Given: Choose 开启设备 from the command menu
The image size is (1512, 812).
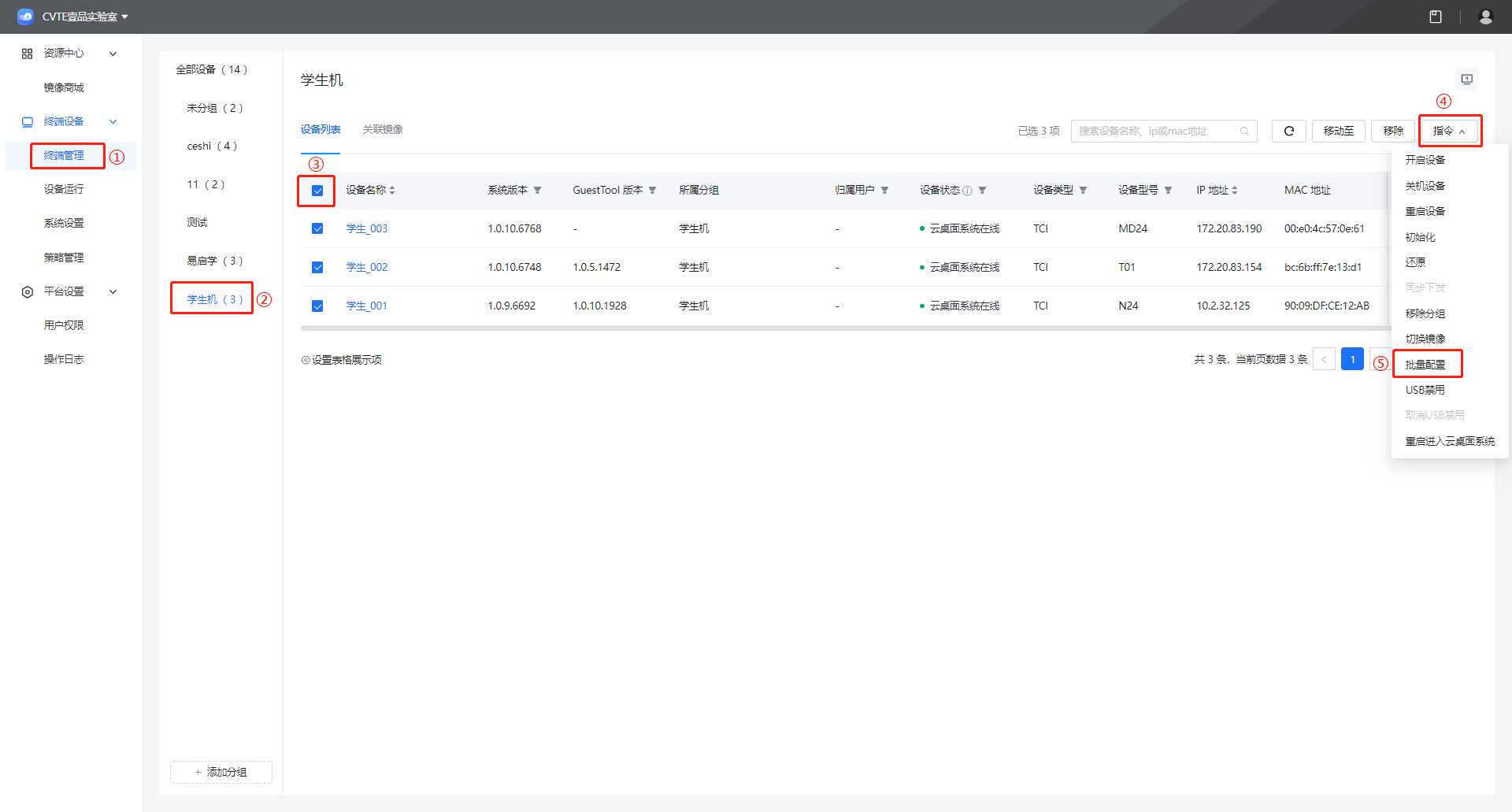Looking at the screenshot, I should (x=1425, y=160).
